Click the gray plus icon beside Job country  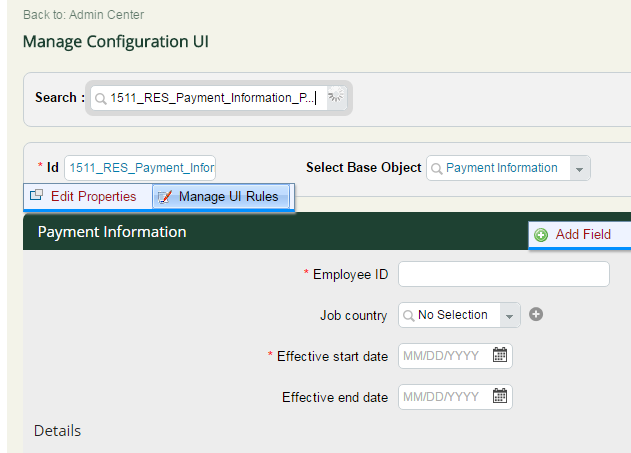536,314
